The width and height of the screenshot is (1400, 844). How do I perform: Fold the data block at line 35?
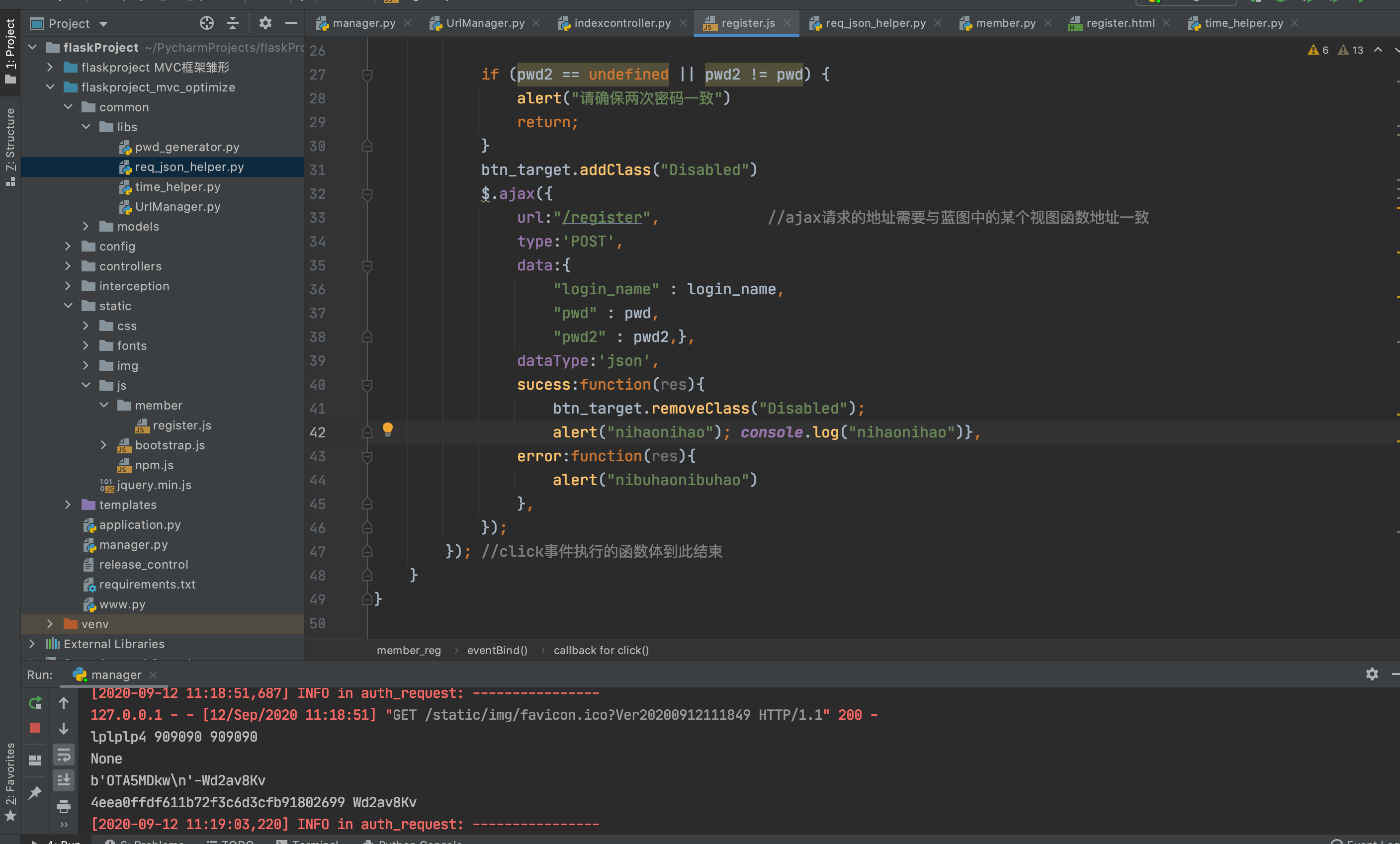pyautogui.click(x=367, y=266)
